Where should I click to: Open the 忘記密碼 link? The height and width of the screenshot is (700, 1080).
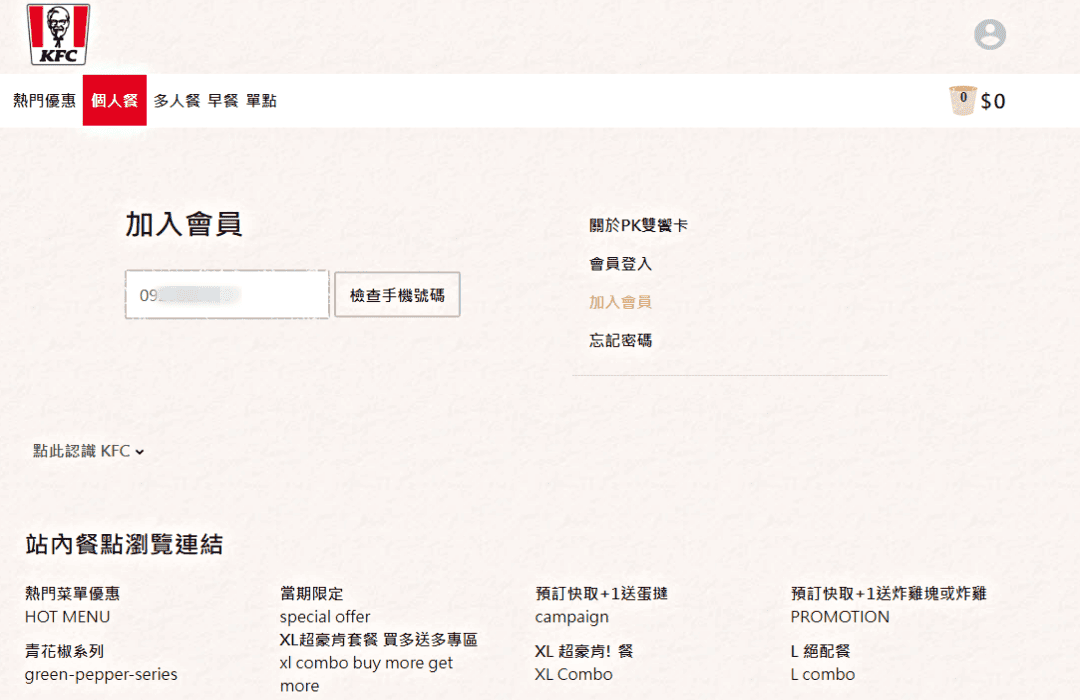click(x=620, y=340)
